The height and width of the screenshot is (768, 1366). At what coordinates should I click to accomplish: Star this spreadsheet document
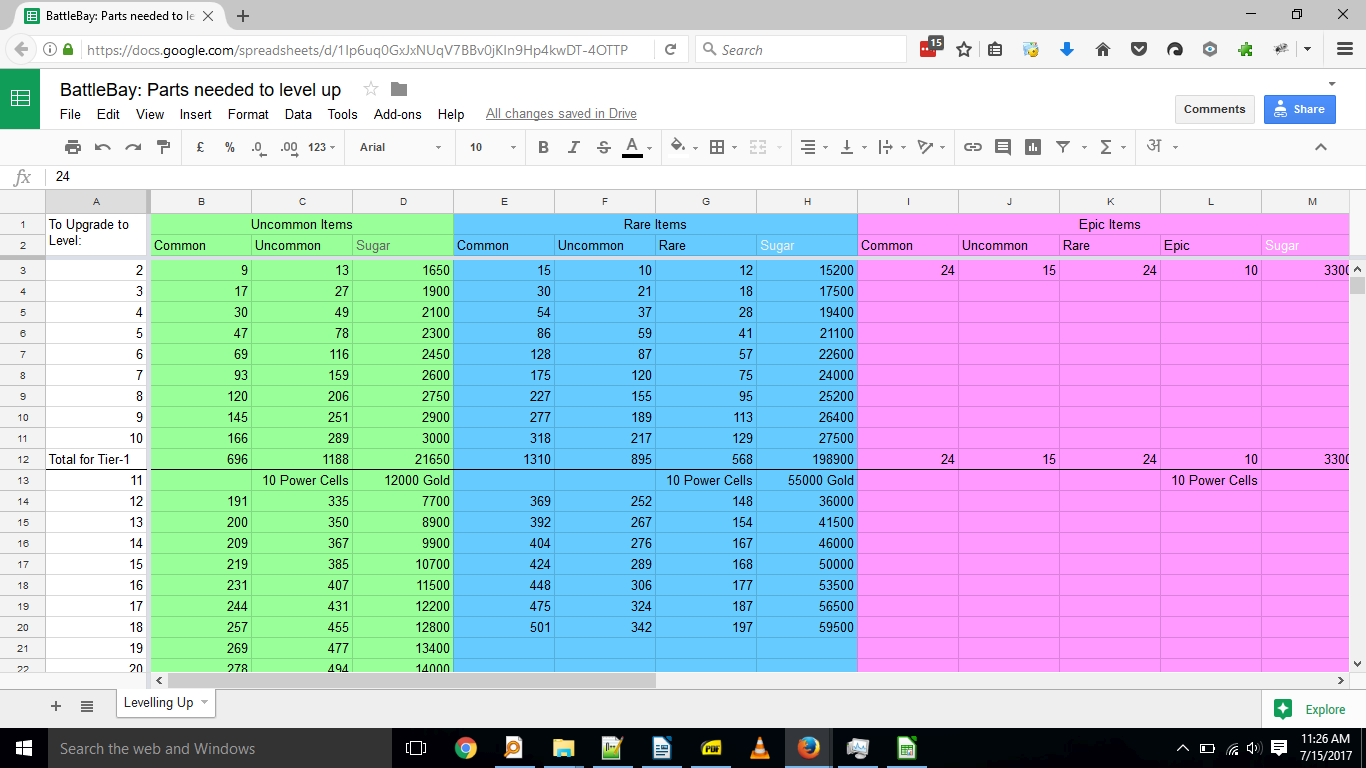tap(370, 89)
